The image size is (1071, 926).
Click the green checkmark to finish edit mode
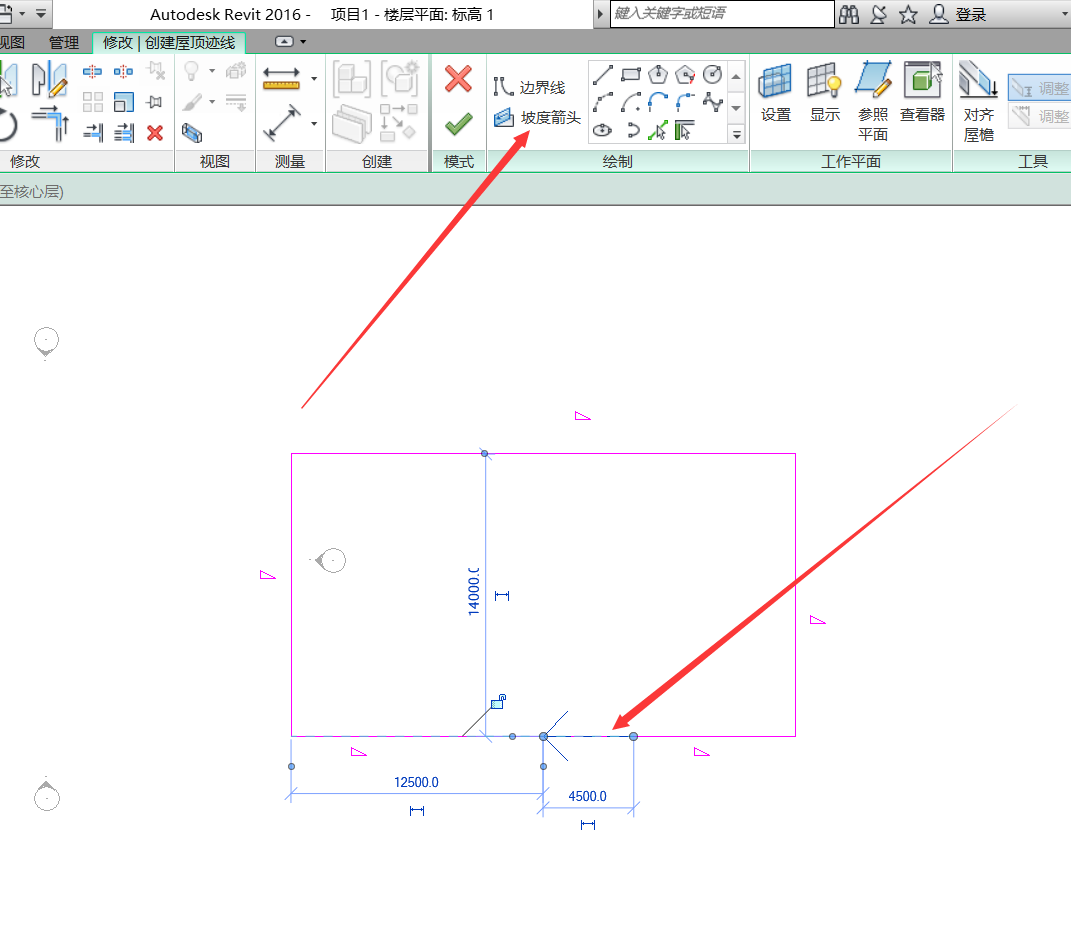(x=458, y=123)
